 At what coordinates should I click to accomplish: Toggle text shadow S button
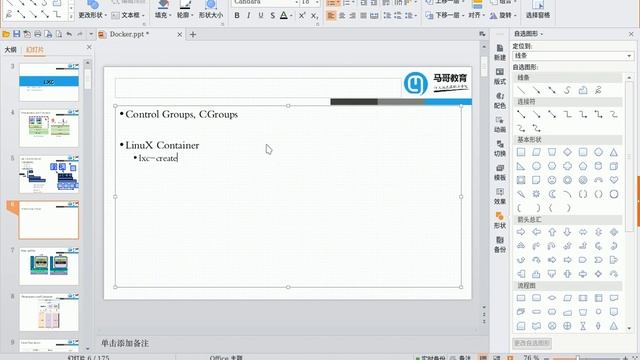[x=272, y=16]
